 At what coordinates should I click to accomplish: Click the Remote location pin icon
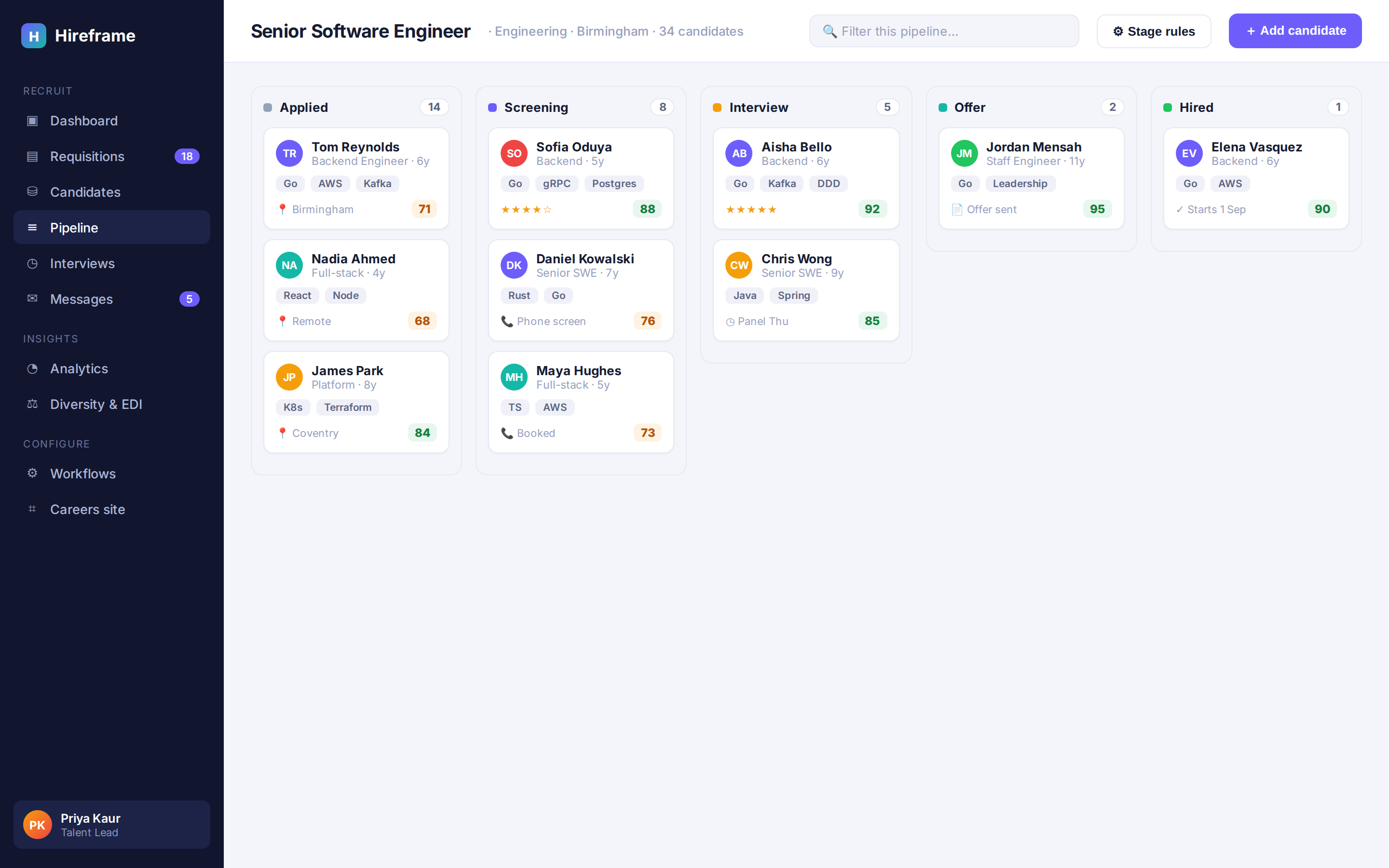coord(282,322)
